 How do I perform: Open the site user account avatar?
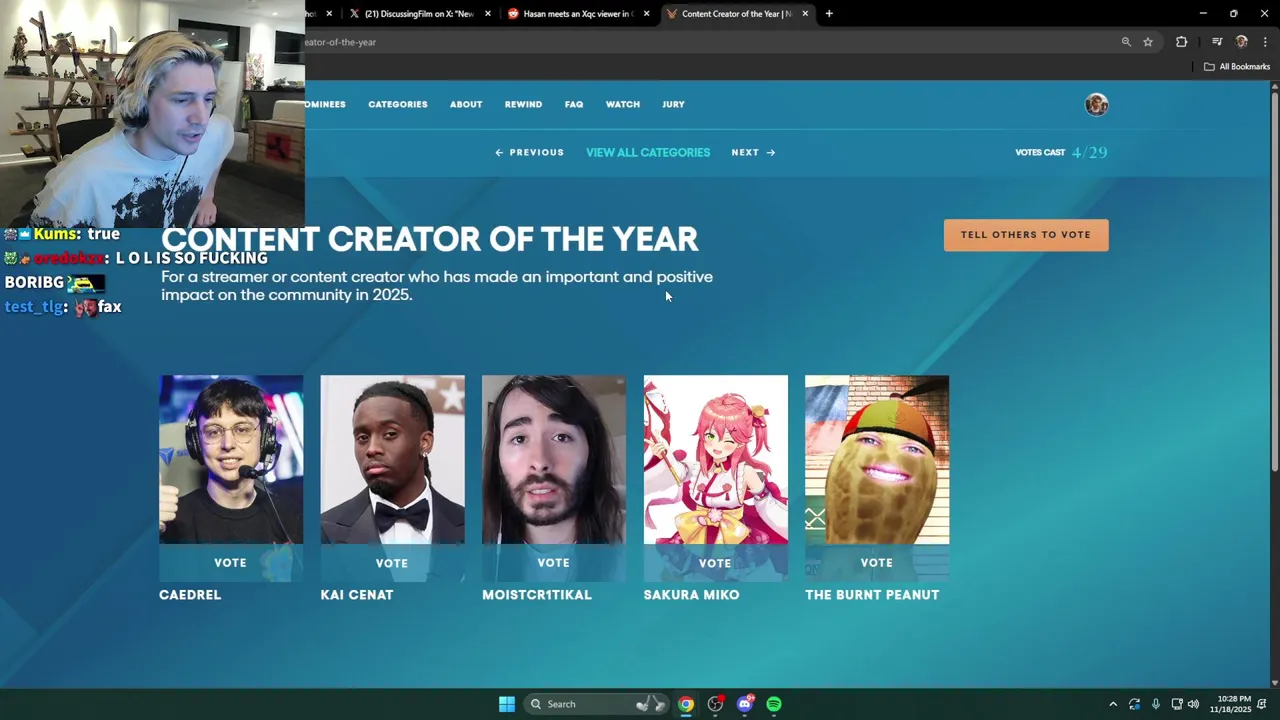1097,105
